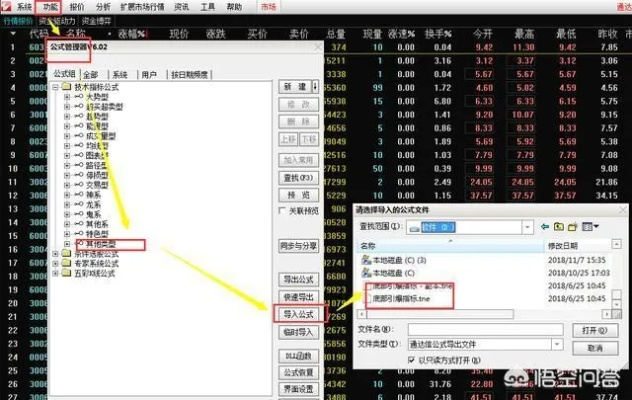632x400 pixels.
Task: Open the 扩展市场行情 menu
Action: 142,7
